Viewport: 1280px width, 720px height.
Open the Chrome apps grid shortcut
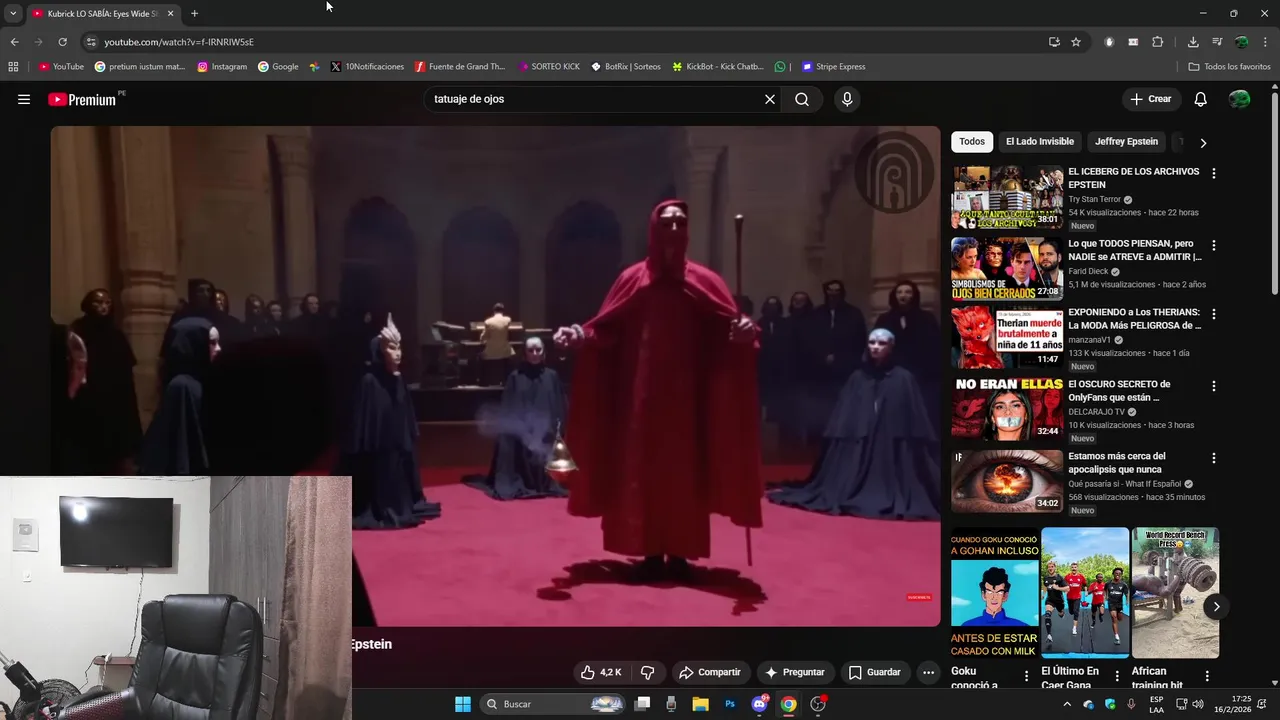coord(13,67)
